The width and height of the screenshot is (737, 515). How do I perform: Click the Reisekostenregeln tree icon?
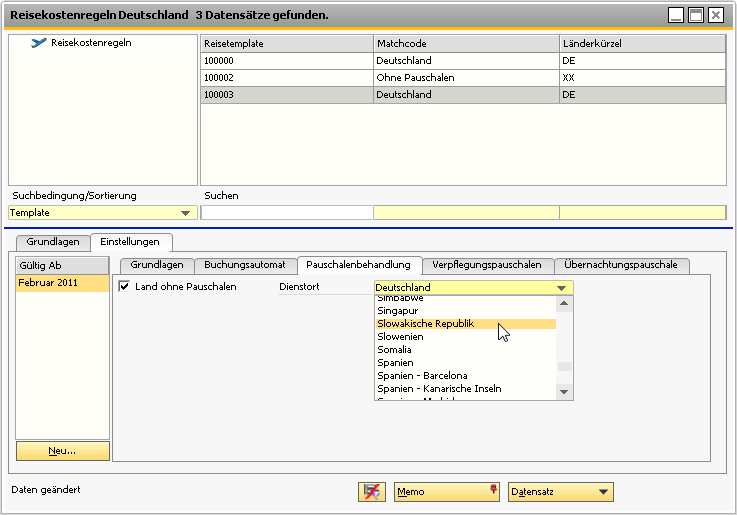point(39,43)
